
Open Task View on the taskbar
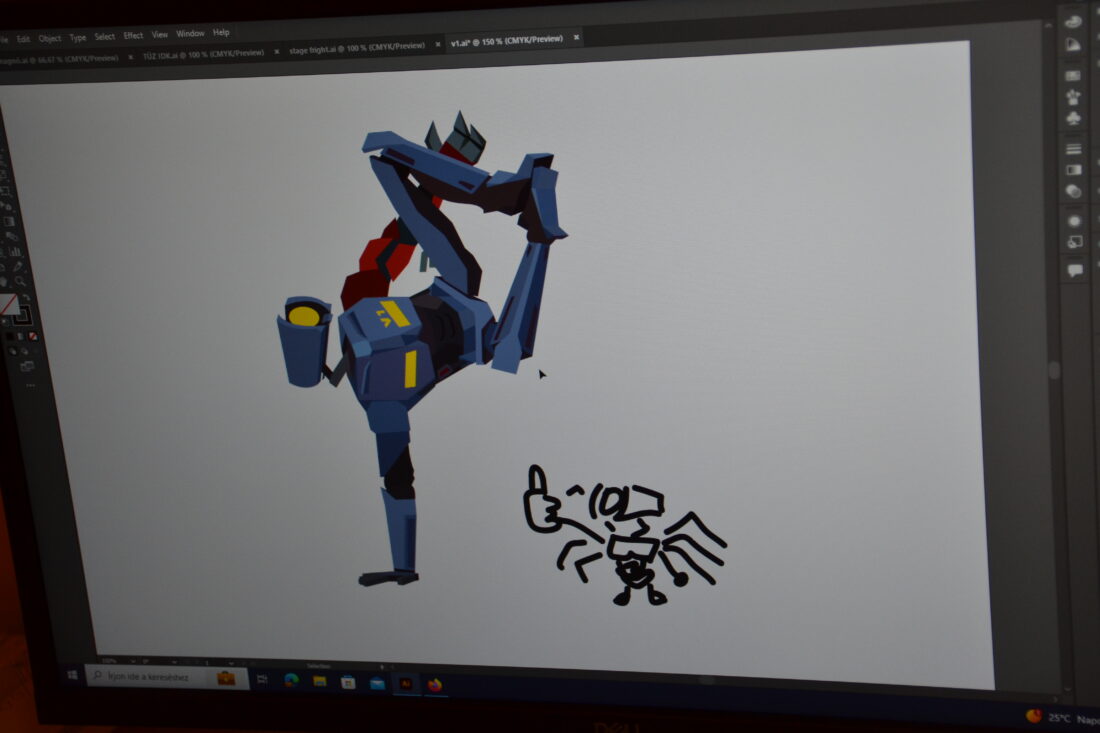262,679
